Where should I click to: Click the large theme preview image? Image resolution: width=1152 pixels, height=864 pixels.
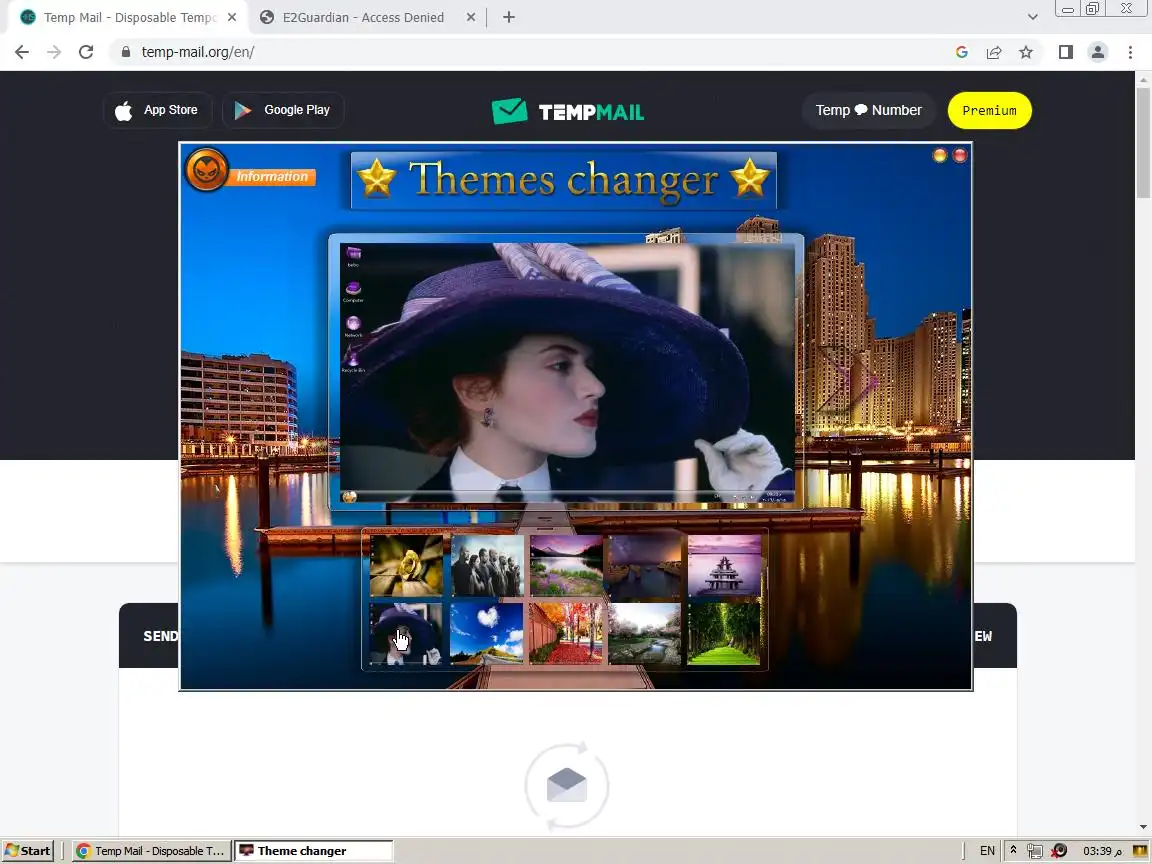566,372
